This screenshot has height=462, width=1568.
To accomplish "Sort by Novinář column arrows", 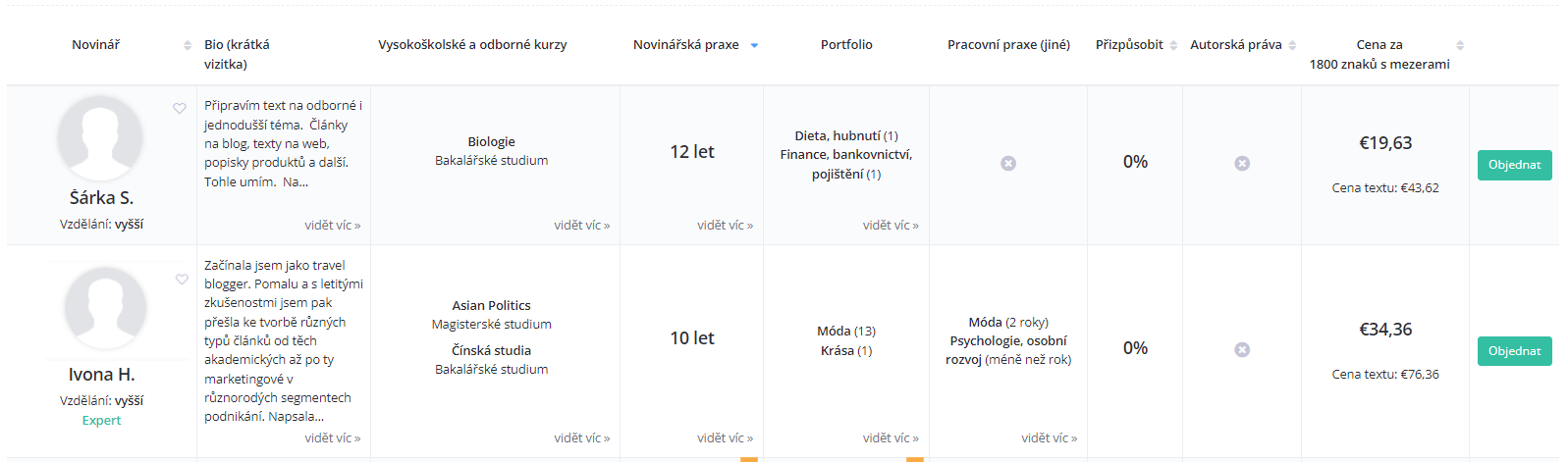I will [x=188, y=45].
